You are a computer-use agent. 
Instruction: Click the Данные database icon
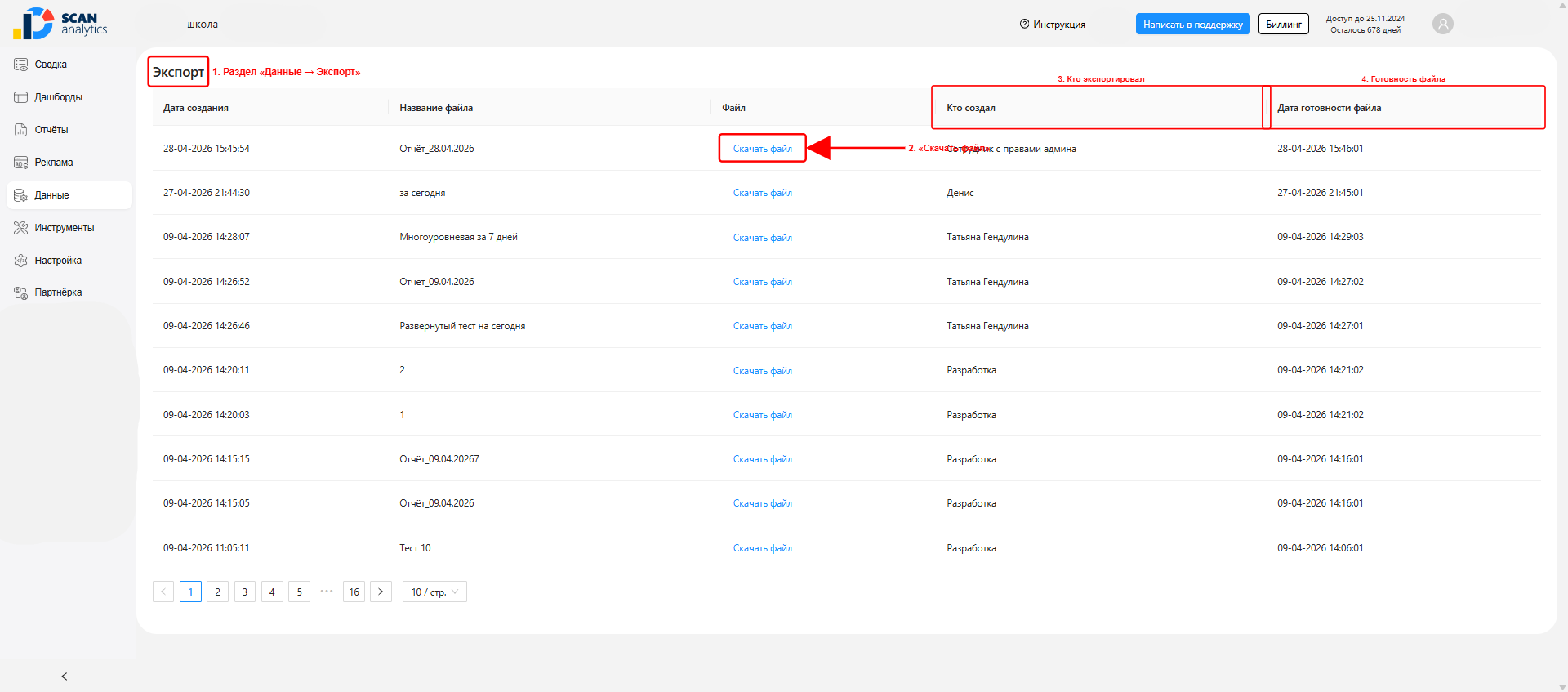click(x=21, y=195)
